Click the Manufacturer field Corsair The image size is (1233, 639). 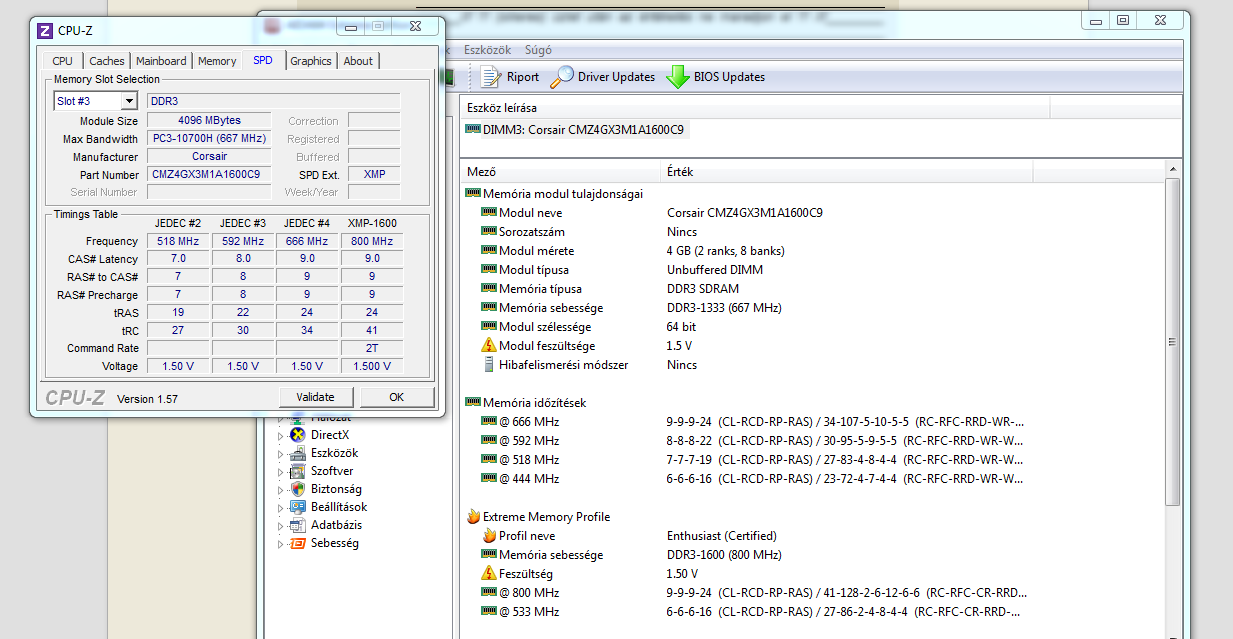[x=209, y=156]
